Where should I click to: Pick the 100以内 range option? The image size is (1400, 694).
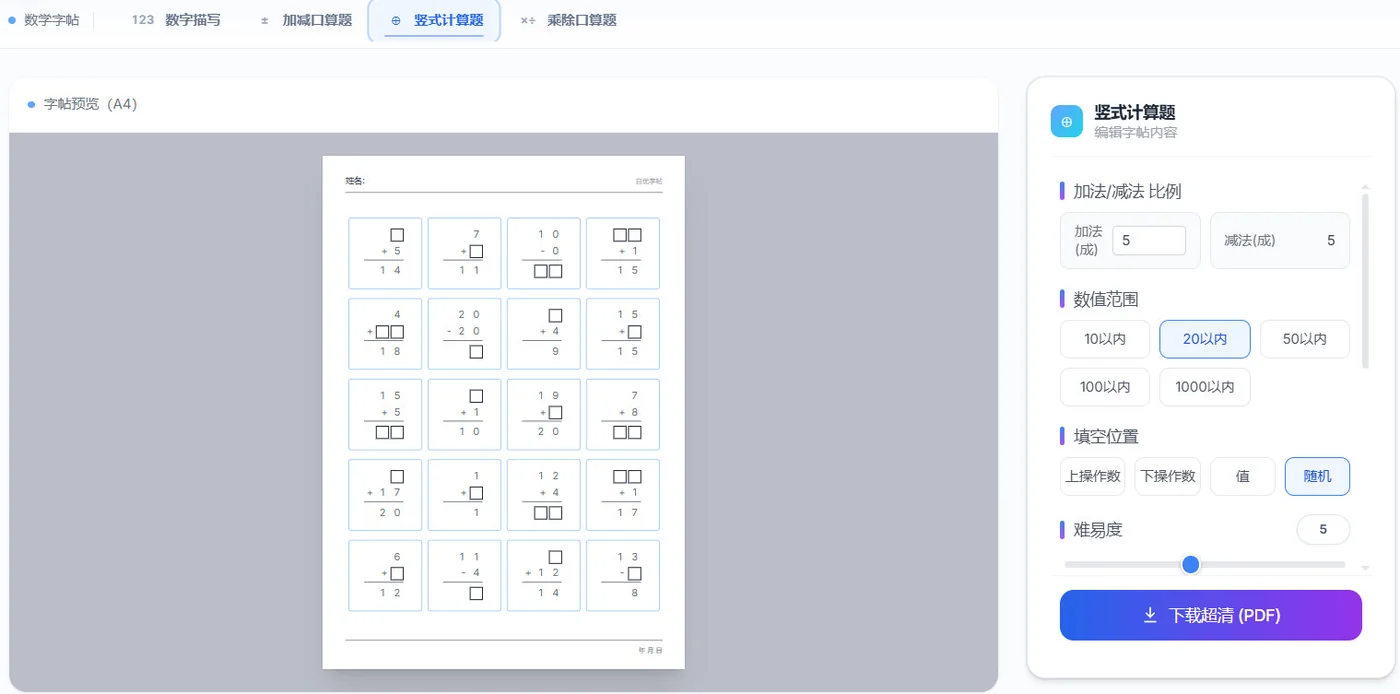click(1105, 387)
